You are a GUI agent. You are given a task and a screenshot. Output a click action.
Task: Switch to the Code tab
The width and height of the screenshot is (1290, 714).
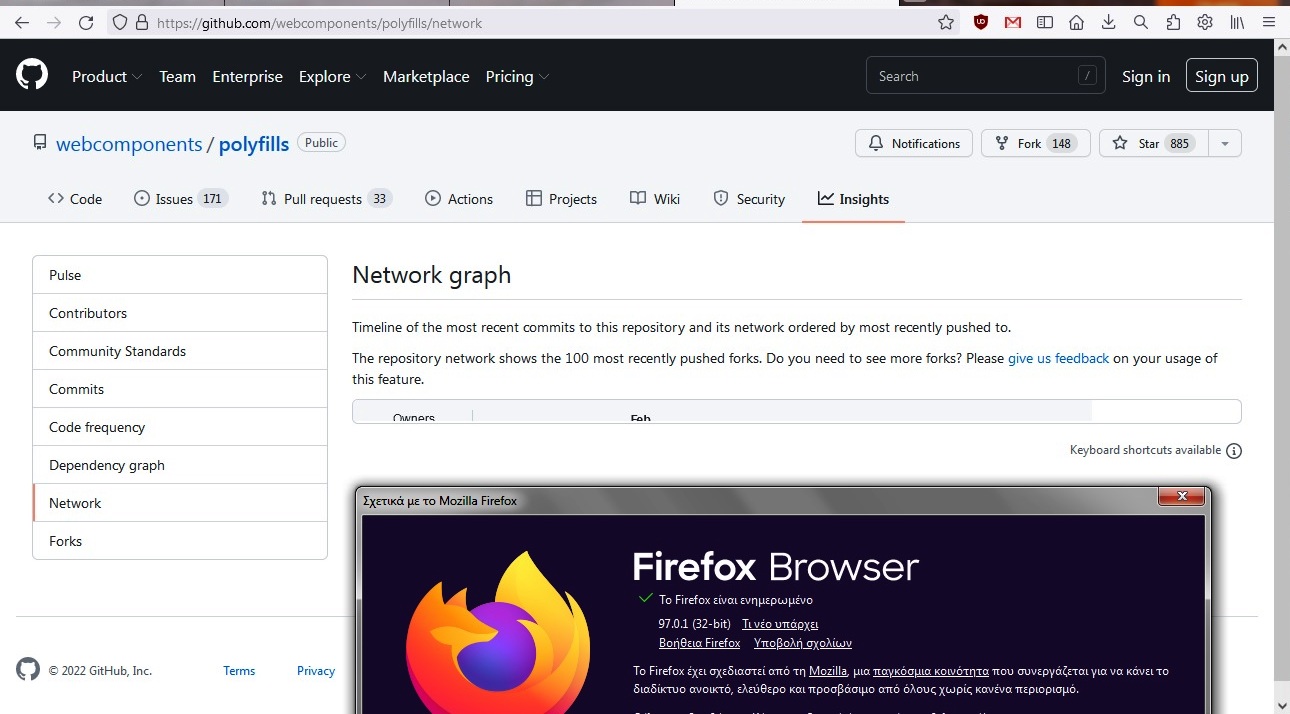(x=75, y=199)
